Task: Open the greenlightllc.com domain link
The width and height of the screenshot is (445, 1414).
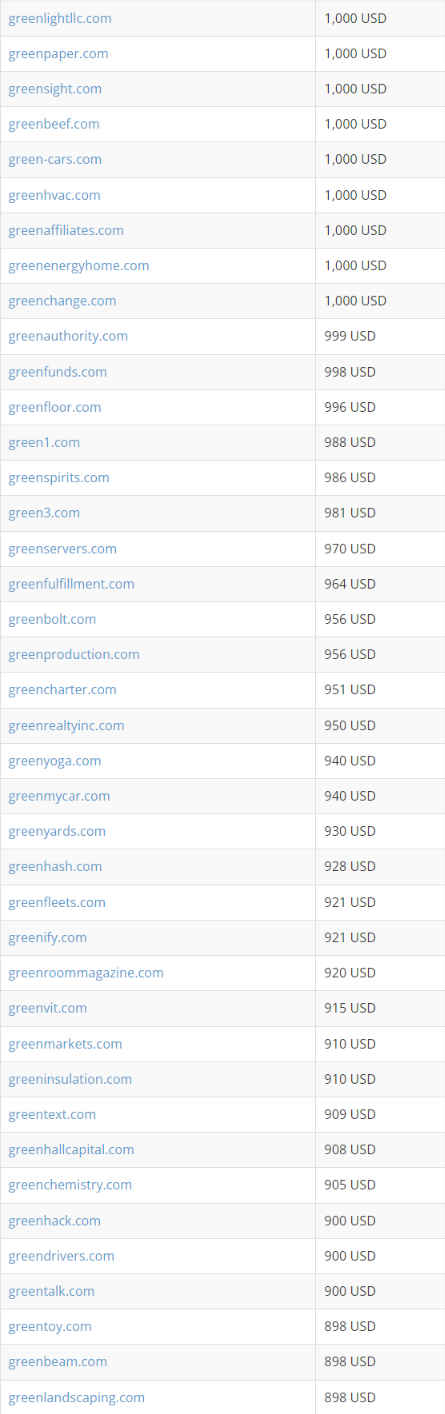Action: point(60,18)
